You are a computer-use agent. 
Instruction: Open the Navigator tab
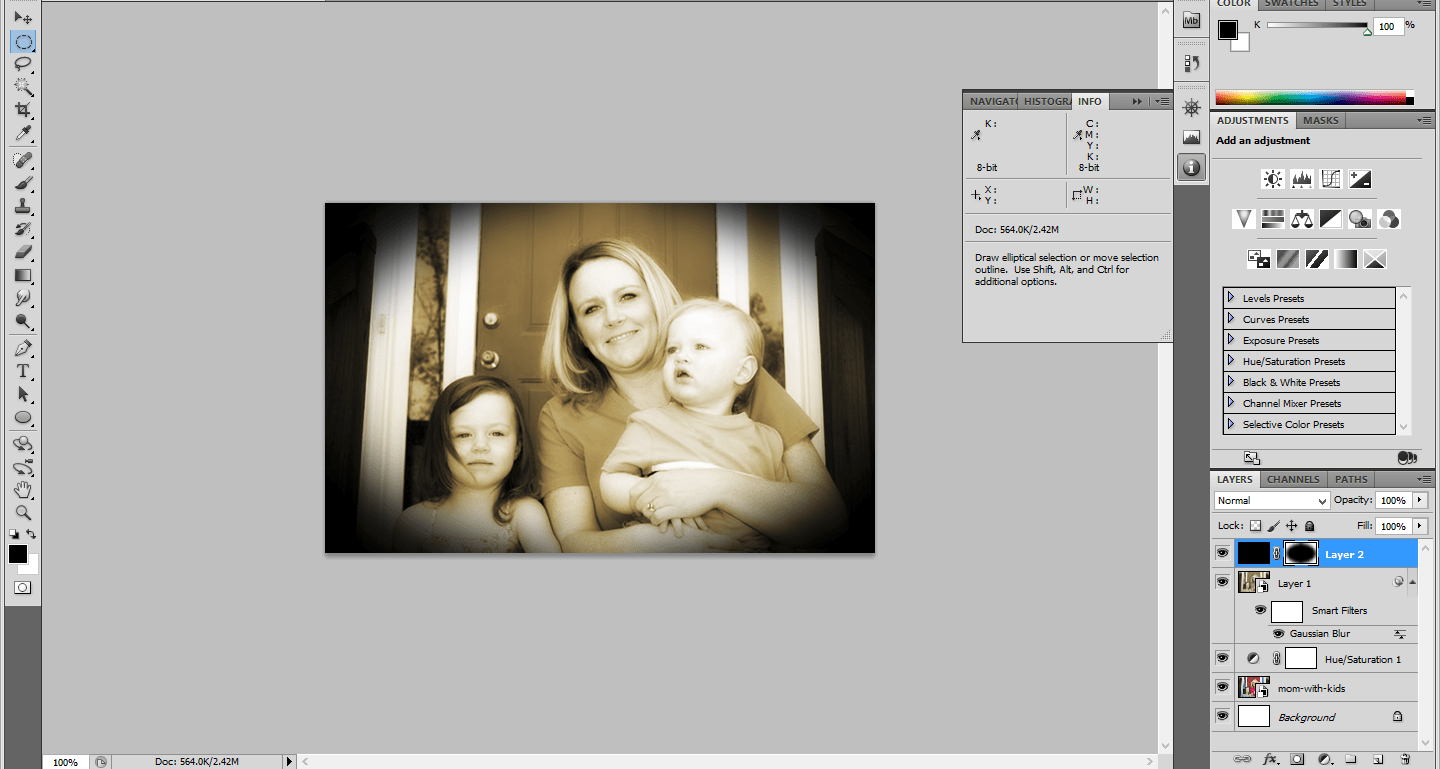[992, 101]
